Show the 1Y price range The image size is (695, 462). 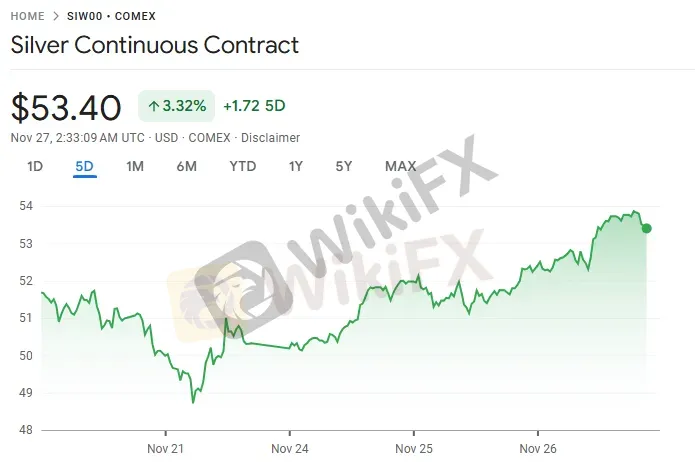295,166
